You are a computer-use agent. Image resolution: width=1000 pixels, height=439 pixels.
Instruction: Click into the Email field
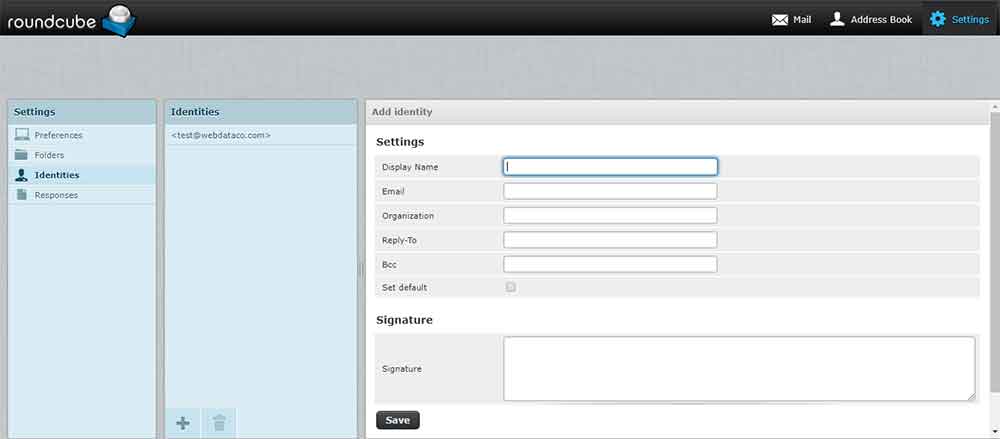(x=610, y=191)
